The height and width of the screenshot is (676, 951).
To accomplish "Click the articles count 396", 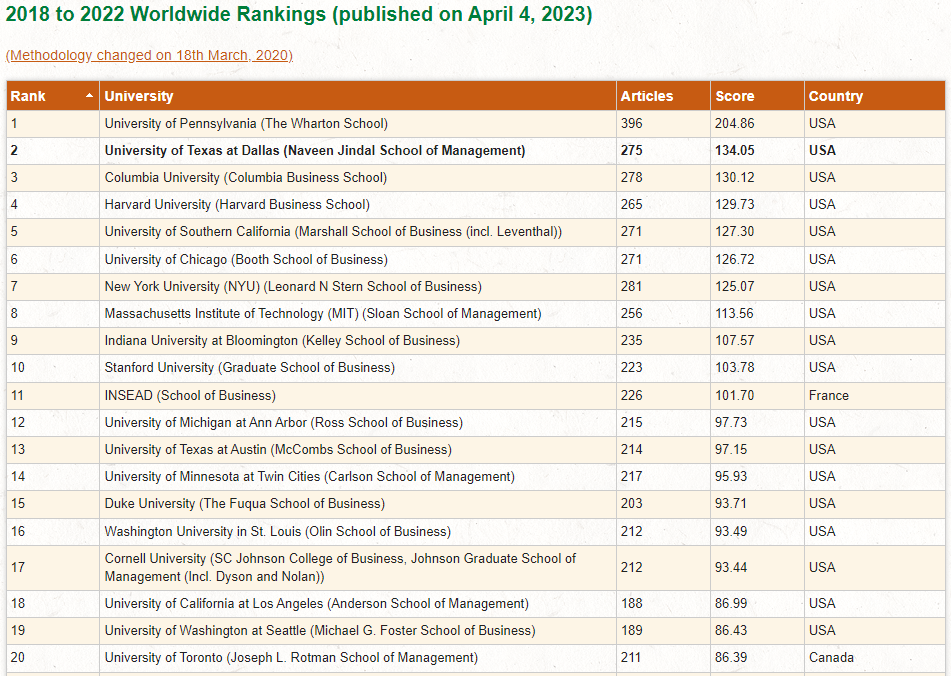I will coord(631,123).
